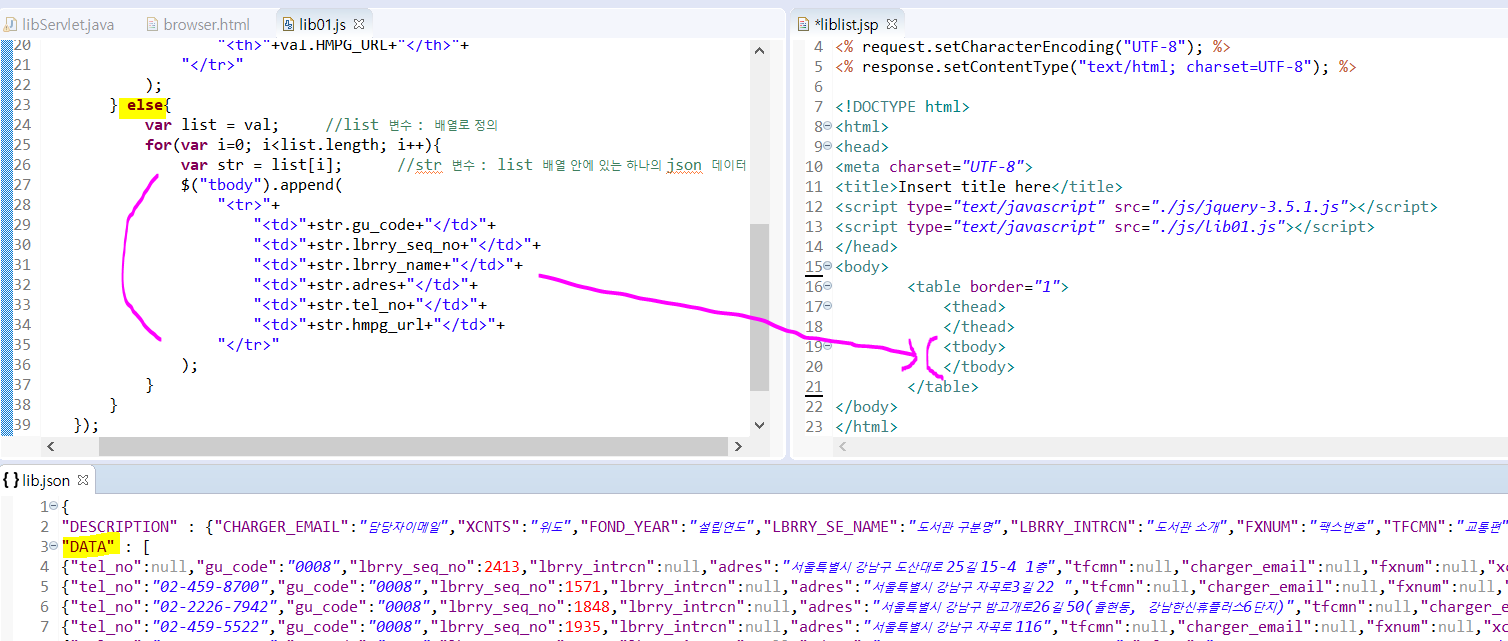Click the lib01.js vertical scrollbar thumb

click(760, 305)
